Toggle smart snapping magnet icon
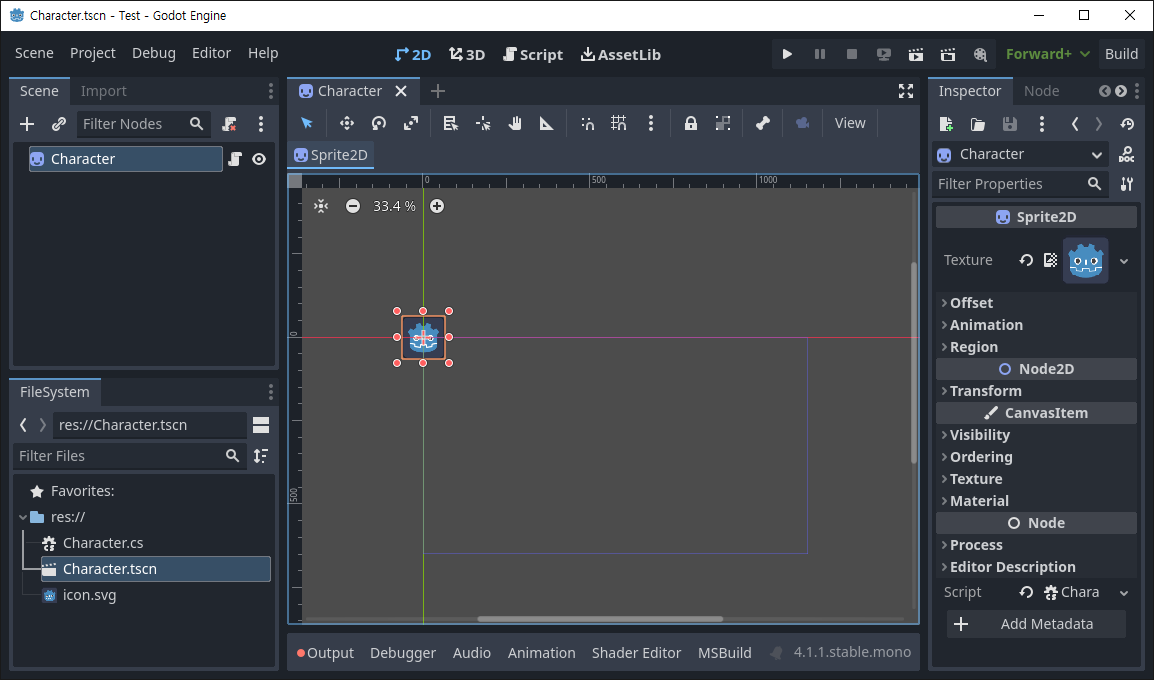Screen dimensions: 1154x680 (587, 123)
